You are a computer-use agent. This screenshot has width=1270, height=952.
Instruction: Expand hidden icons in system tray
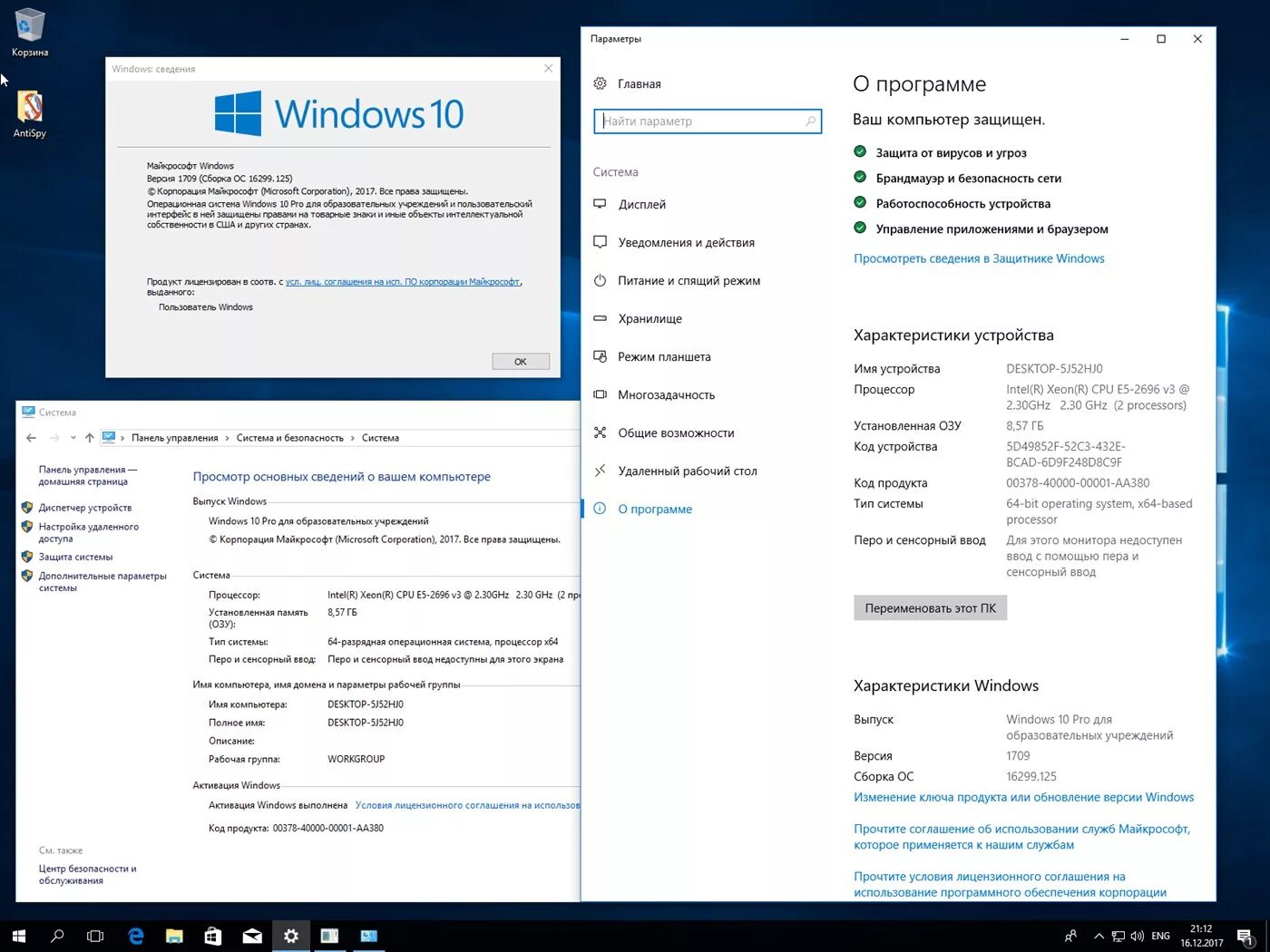click(1098, 936)
